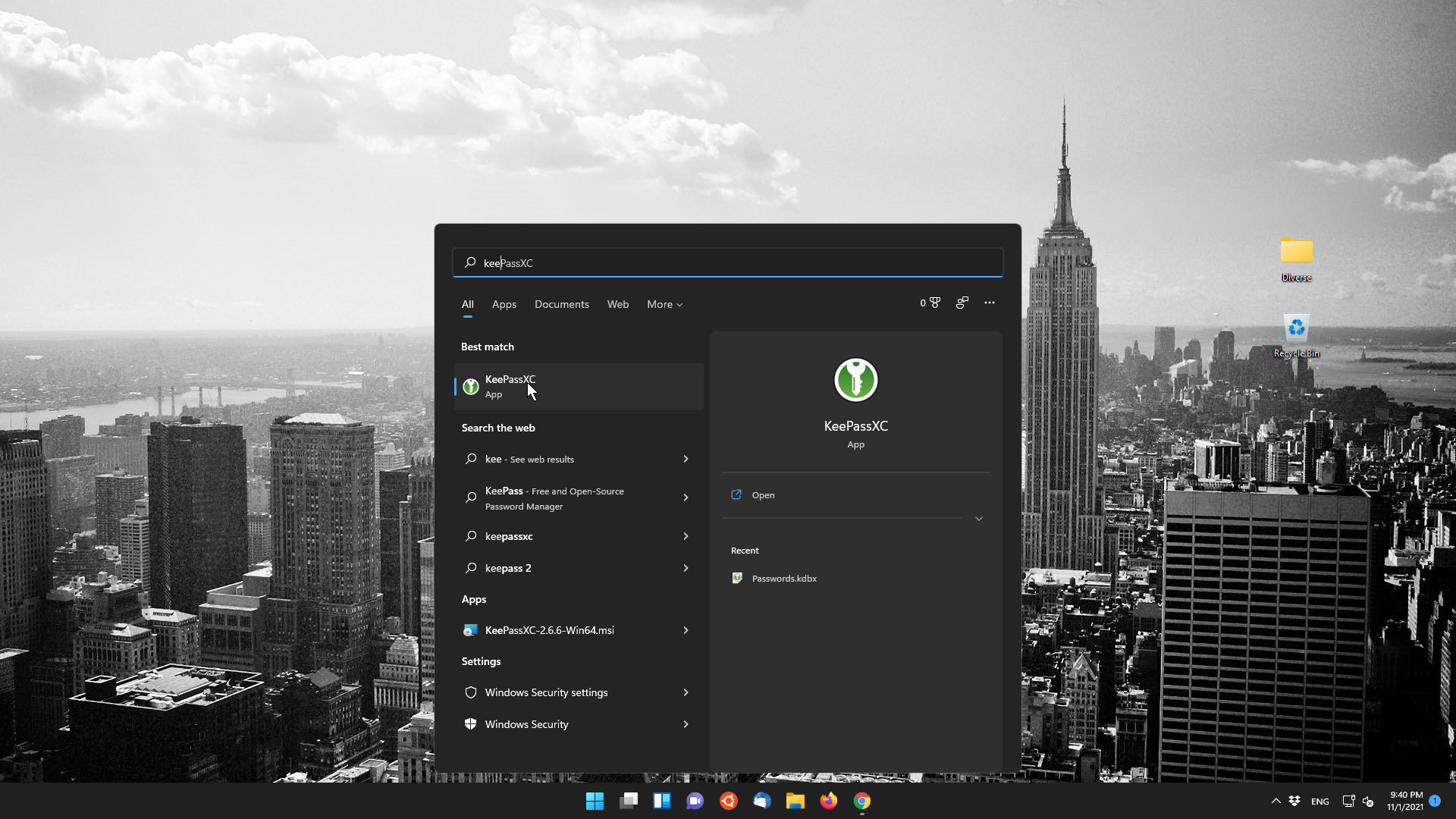
Task: Expand the More filter dropdown
Action: [664, 304]
